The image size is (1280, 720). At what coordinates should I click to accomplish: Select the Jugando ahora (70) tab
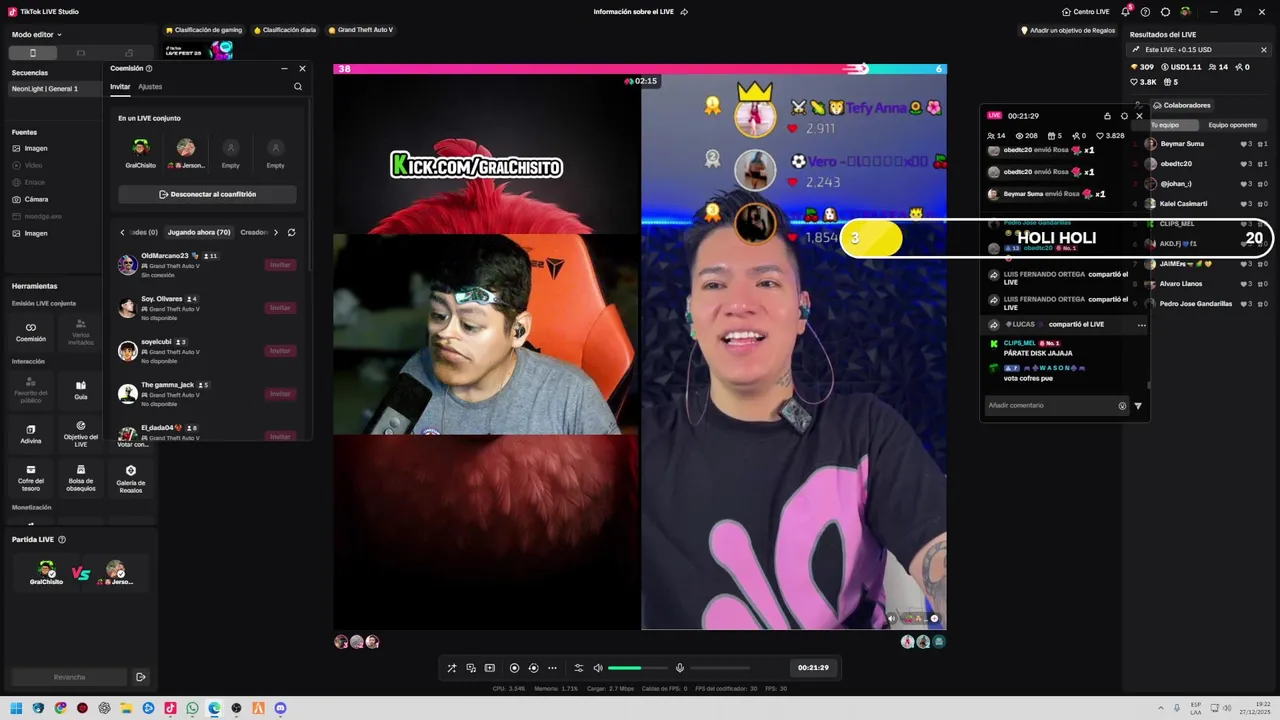coord(199,232)
